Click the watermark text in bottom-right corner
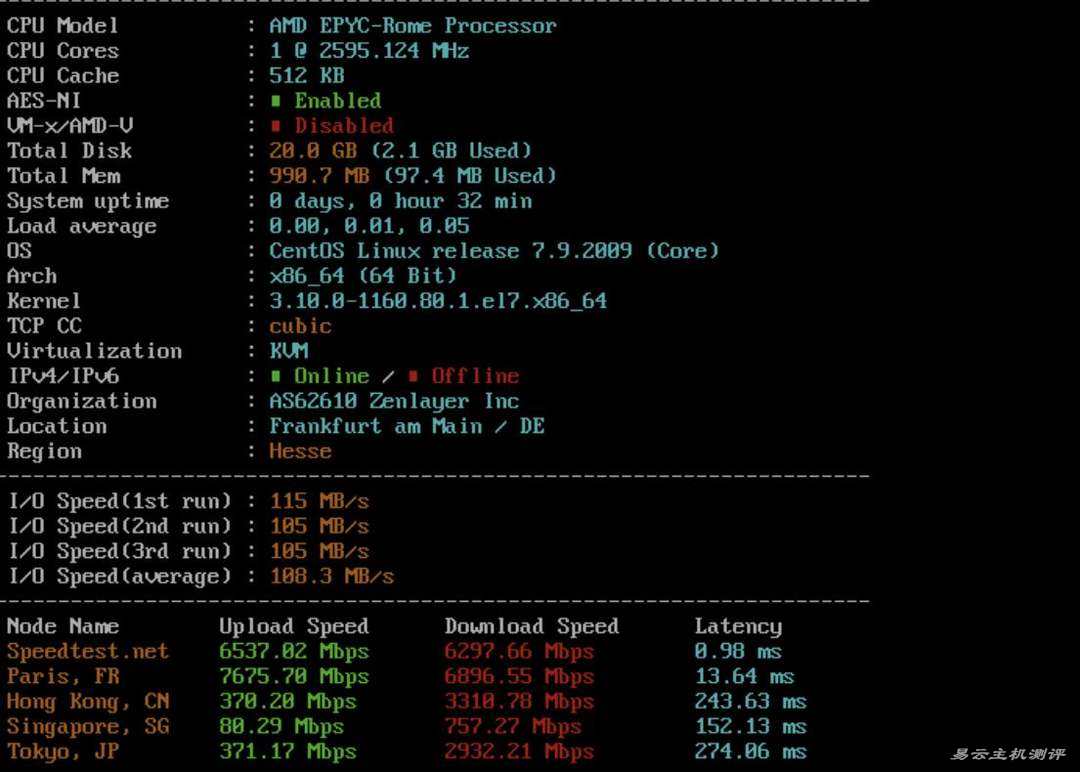The image size is (1080, 772). 1007,753
